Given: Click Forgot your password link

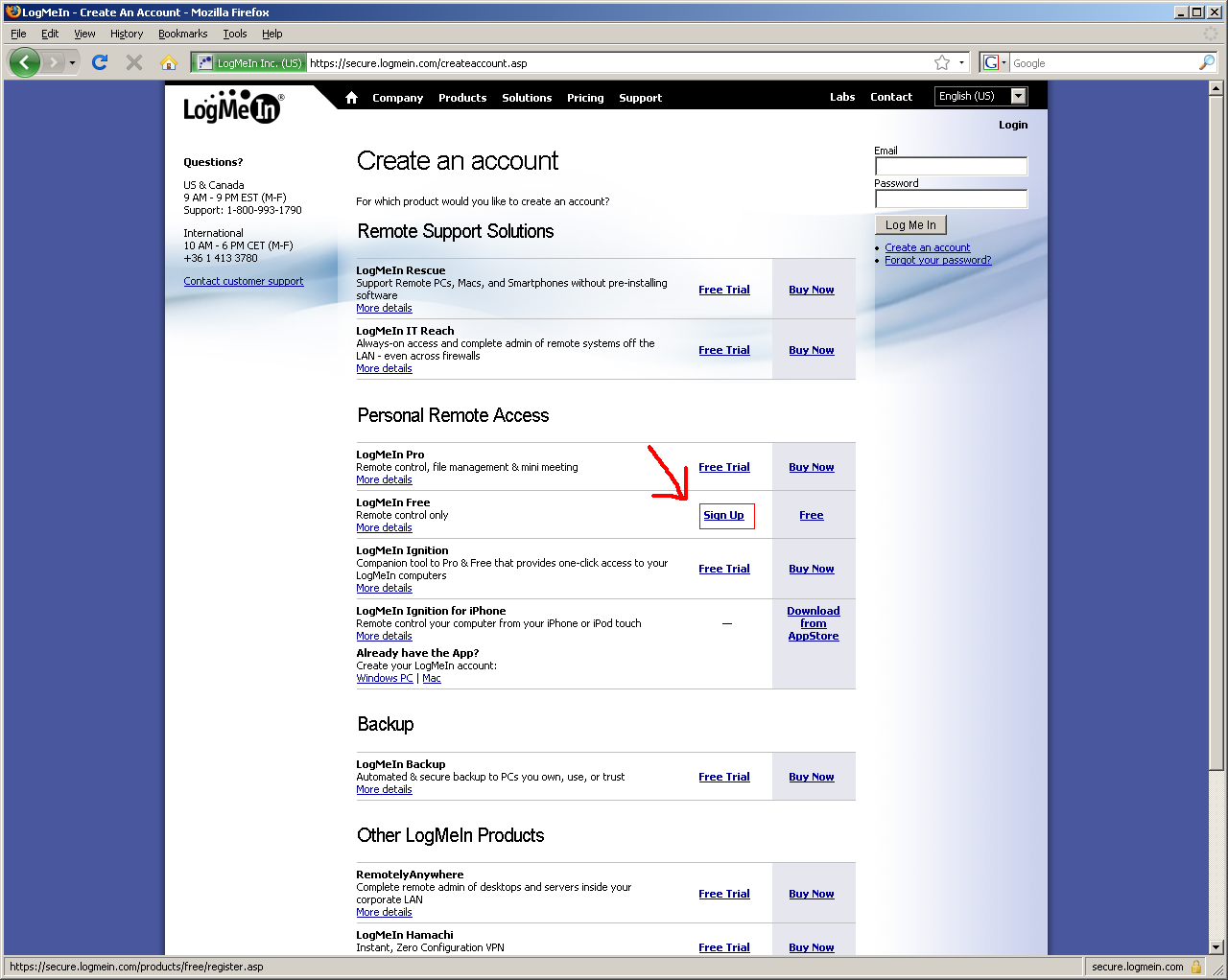Looking at the screenshot, I should (x=937, y=260).
